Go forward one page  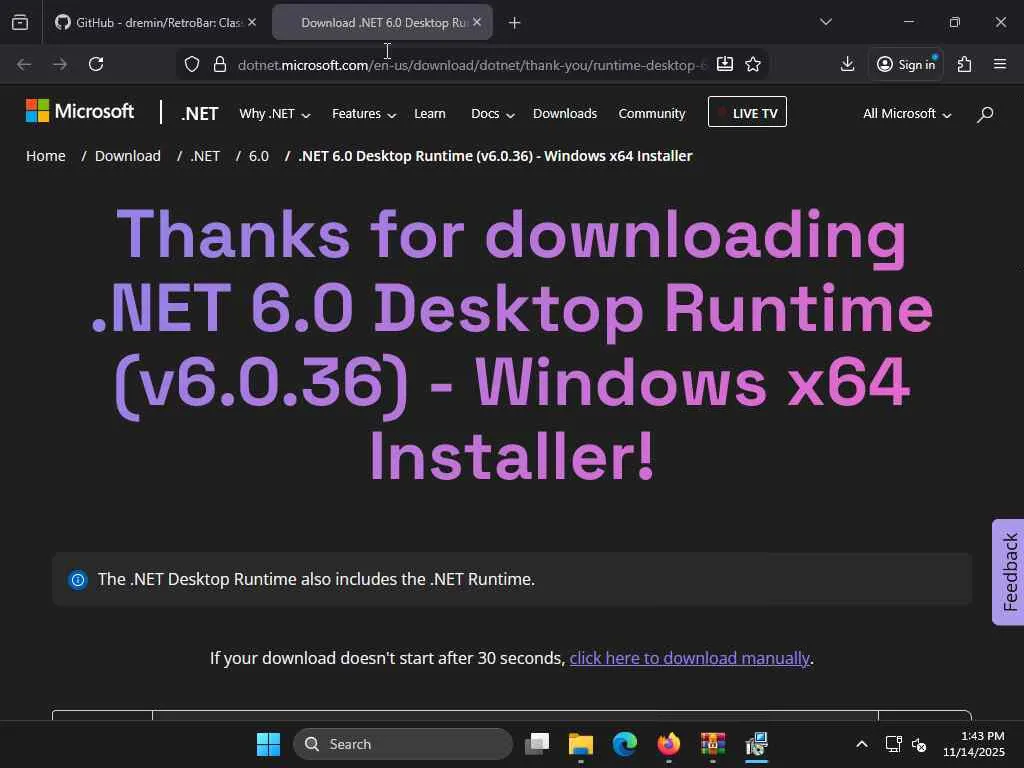click(x=60, y=64)
